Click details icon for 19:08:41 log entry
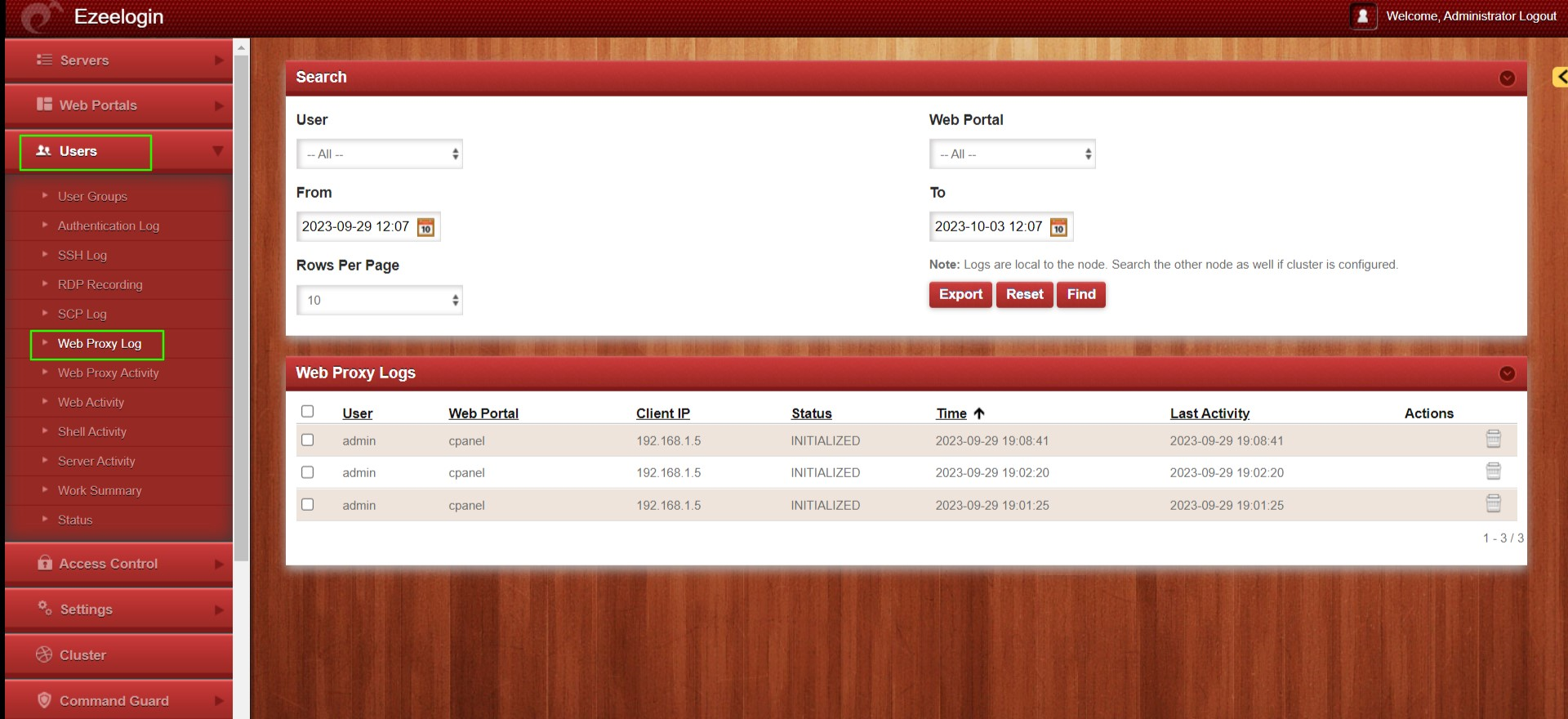Screen dimensions: 1568x719 (x=1493, y=440)
